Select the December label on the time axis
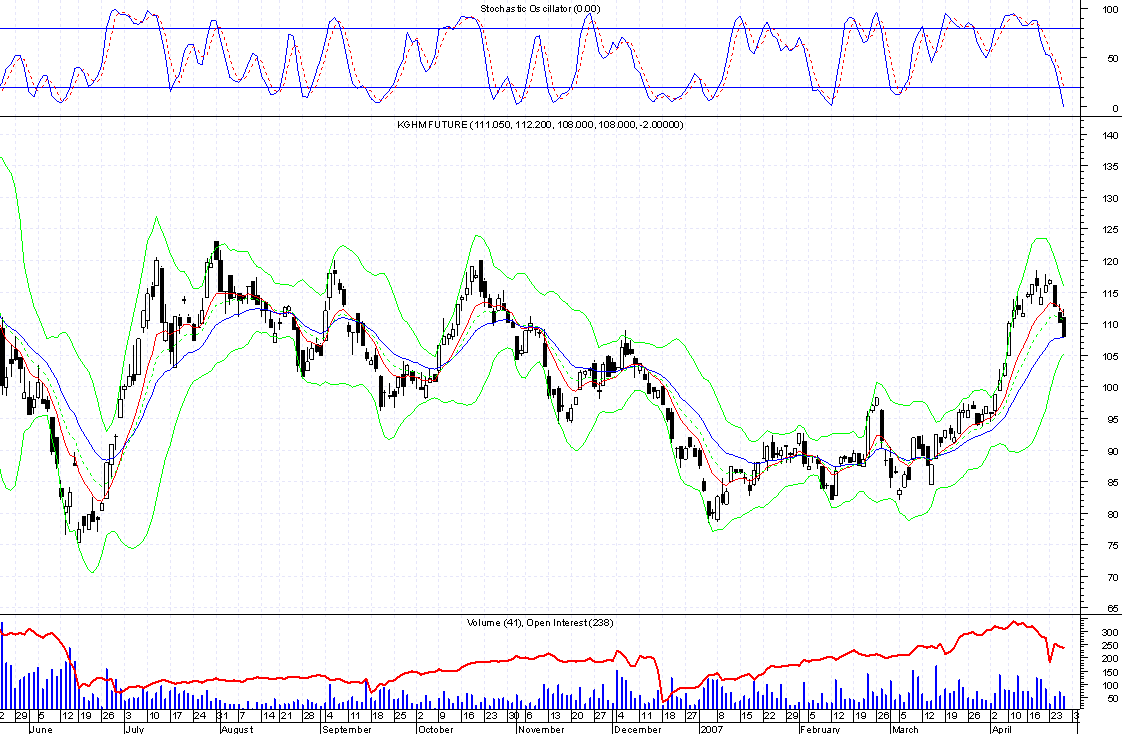This screenshot has width=1122, height=734. pos(638,729)
